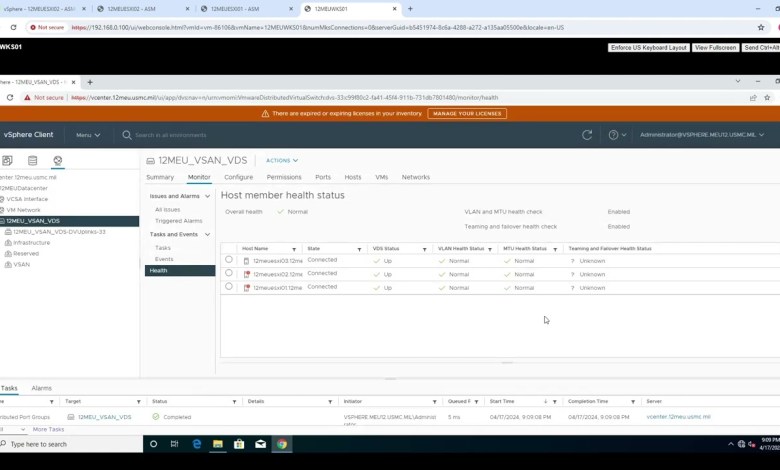Switch to Alarms tab in bottom panel
This screenshot has height=470, width=780.
tap(41, 388)
